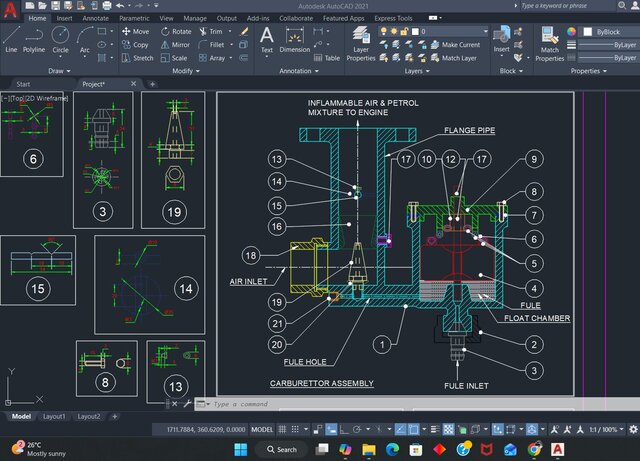
Task: Click the Trim tool
Action: (x=211, y=31)
